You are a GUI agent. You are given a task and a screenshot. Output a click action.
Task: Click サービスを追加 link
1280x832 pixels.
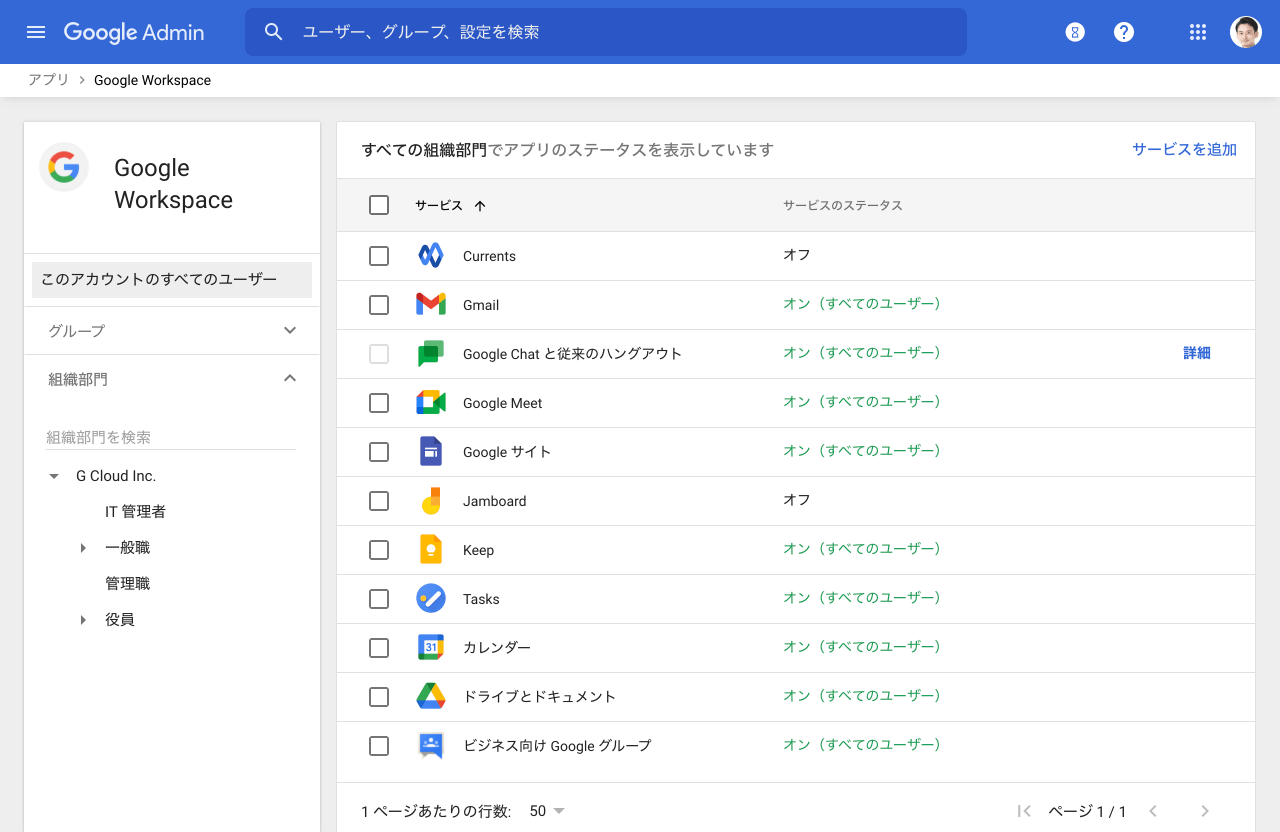(x=1184, y=149)
